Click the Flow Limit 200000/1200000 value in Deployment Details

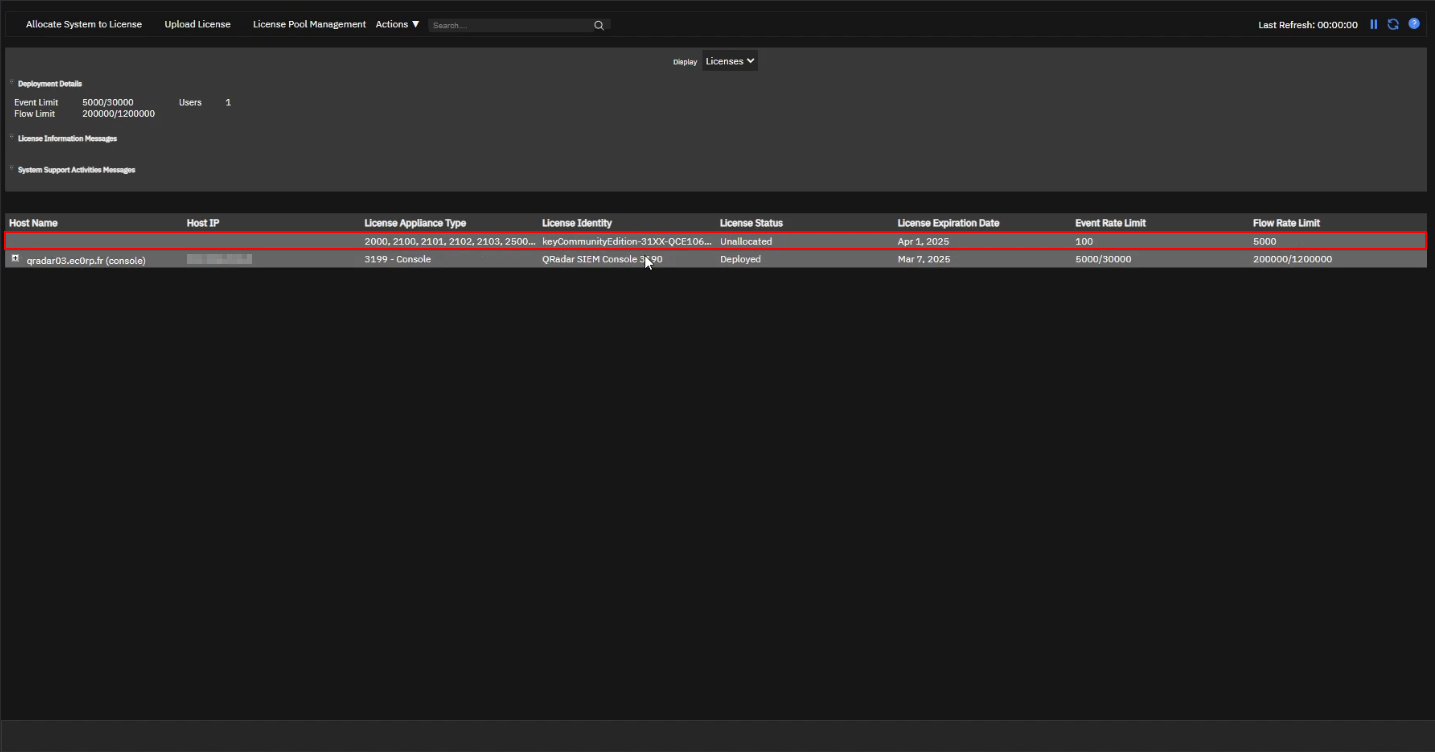click(x=118, y=113)
